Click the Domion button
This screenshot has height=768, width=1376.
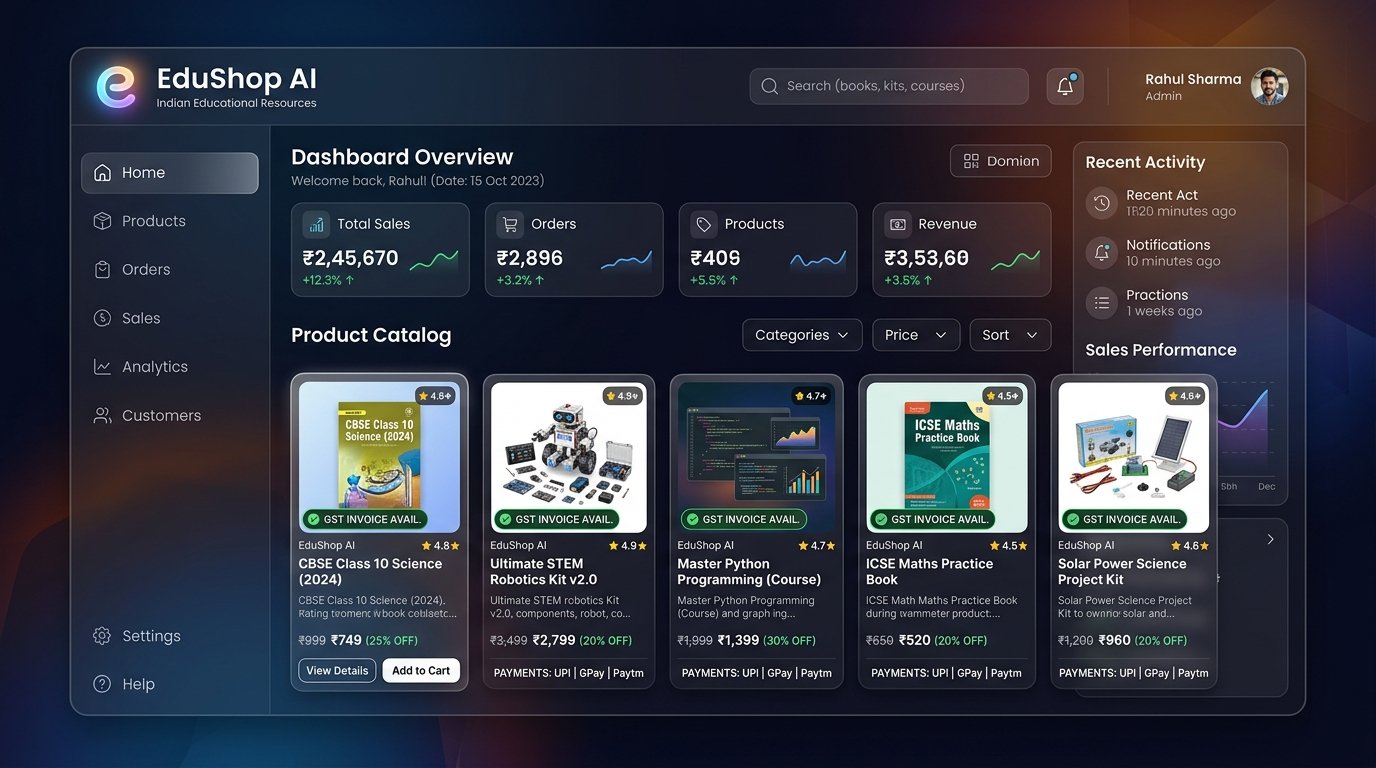tap(1001, 161)
